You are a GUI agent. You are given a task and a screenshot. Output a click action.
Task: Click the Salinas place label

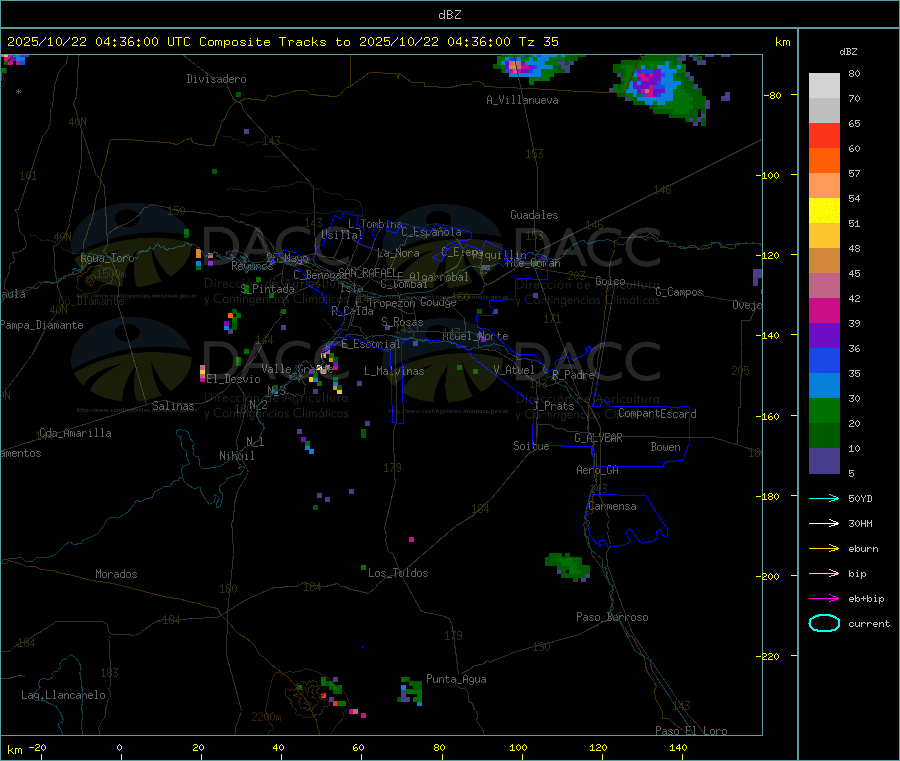tap(173, 406)
